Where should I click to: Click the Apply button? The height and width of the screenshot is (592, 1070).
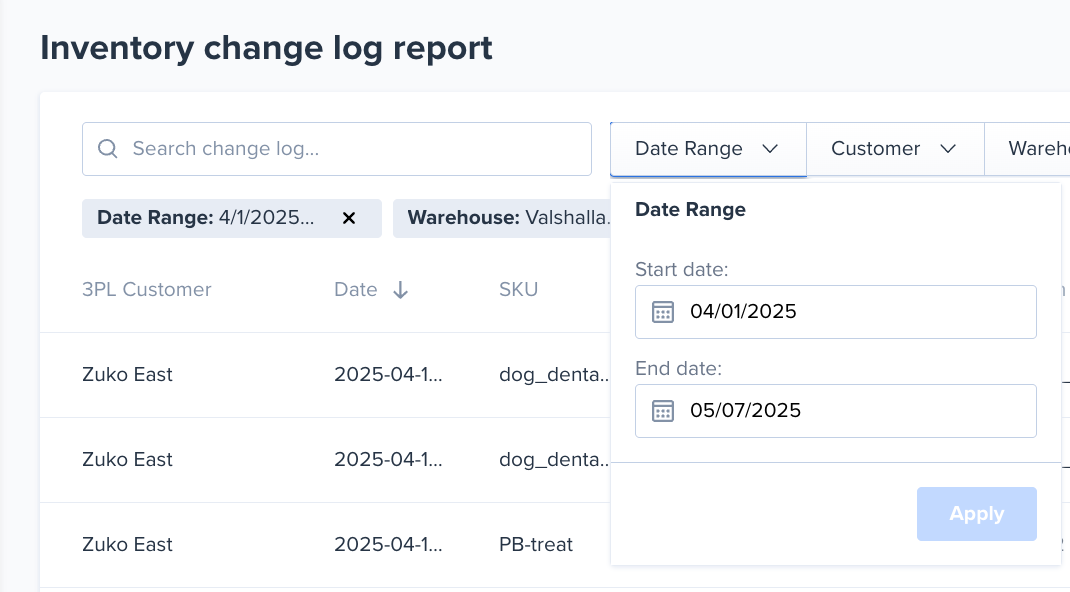[976, 514]
